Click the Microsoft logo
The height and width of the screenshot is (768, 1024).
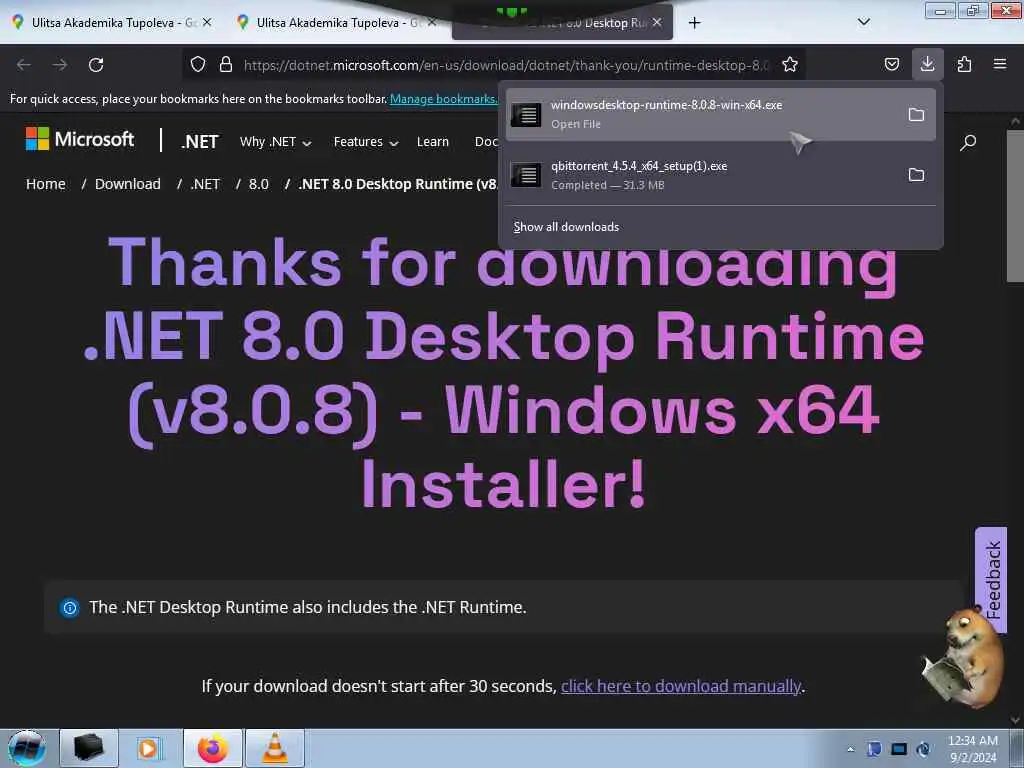(x=80, y=138)
